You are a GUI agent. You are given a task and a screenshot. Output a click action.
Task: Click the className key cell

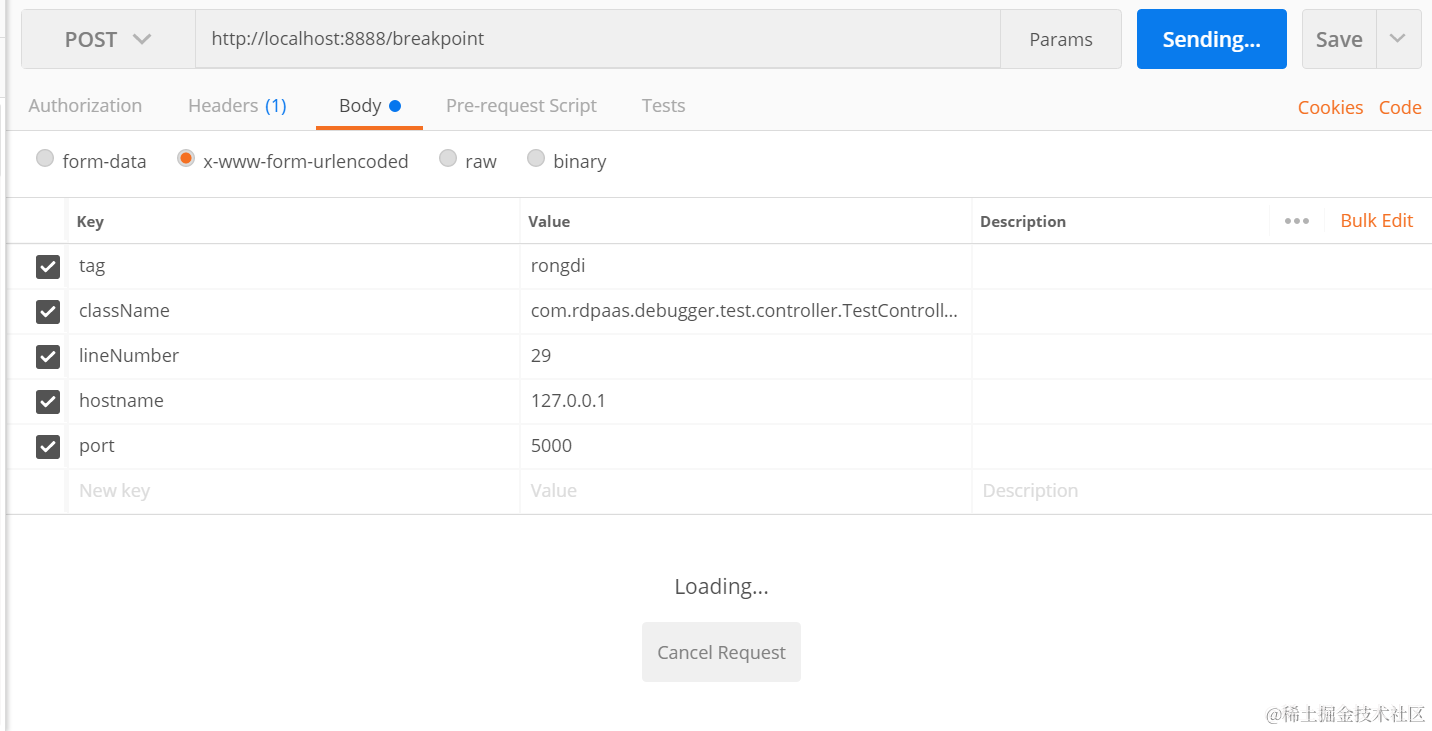coord(294,311)
